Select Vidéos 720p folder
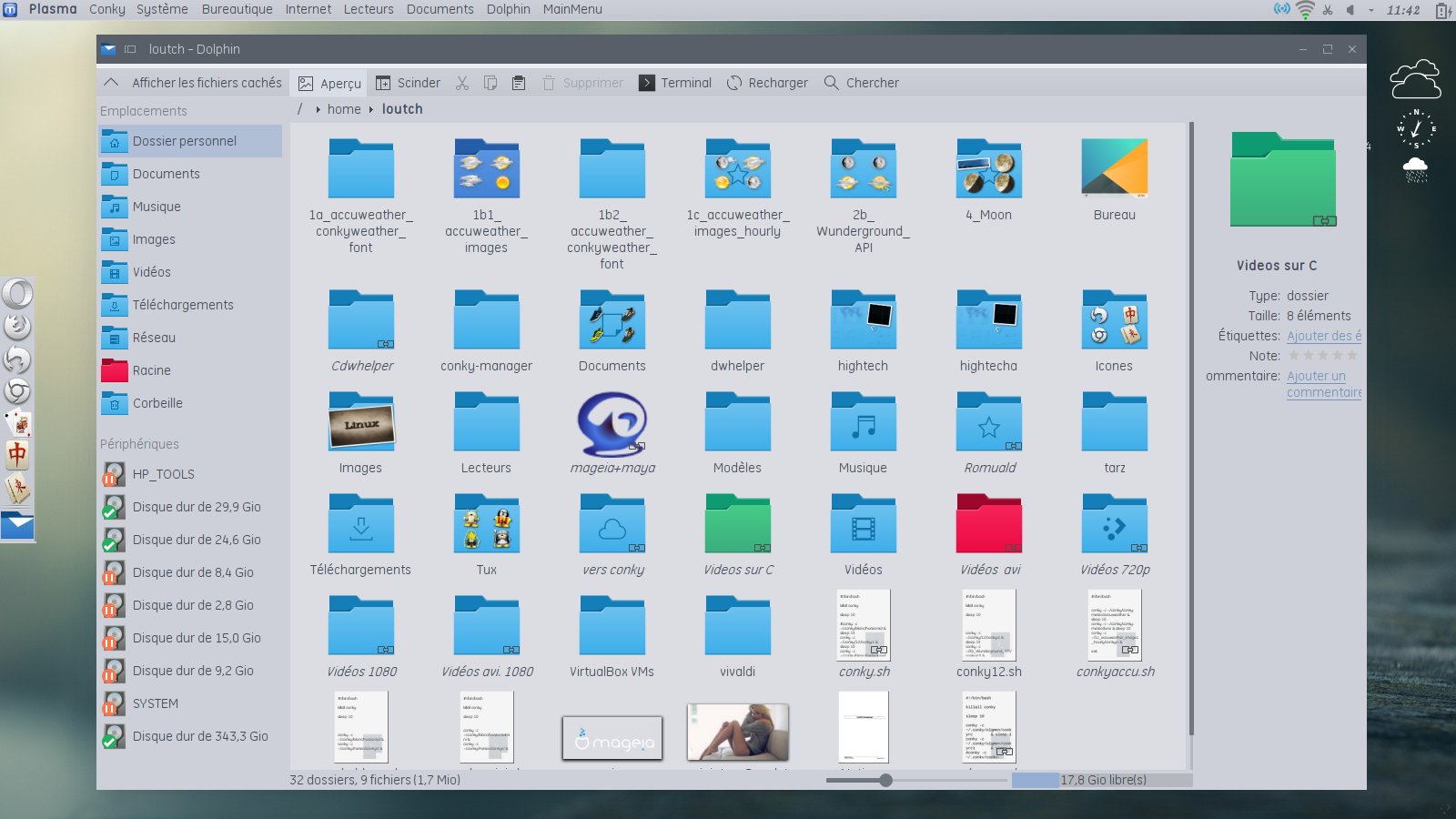This screenshot has height=819, width=1456. [x=1115, y=523]
